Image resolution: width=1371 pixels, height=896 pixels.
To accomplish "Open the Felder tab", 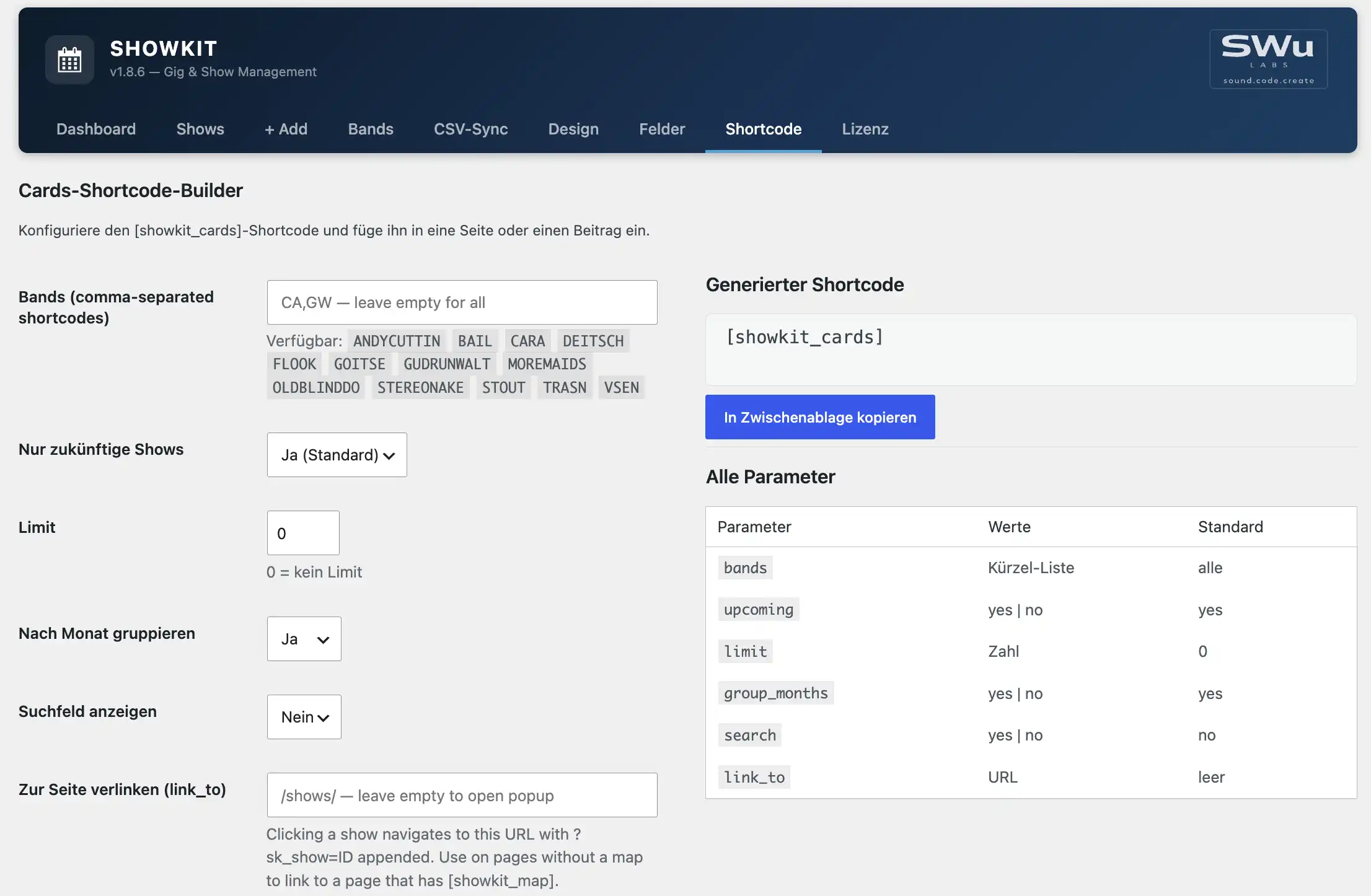I will (x=662, y=129).
